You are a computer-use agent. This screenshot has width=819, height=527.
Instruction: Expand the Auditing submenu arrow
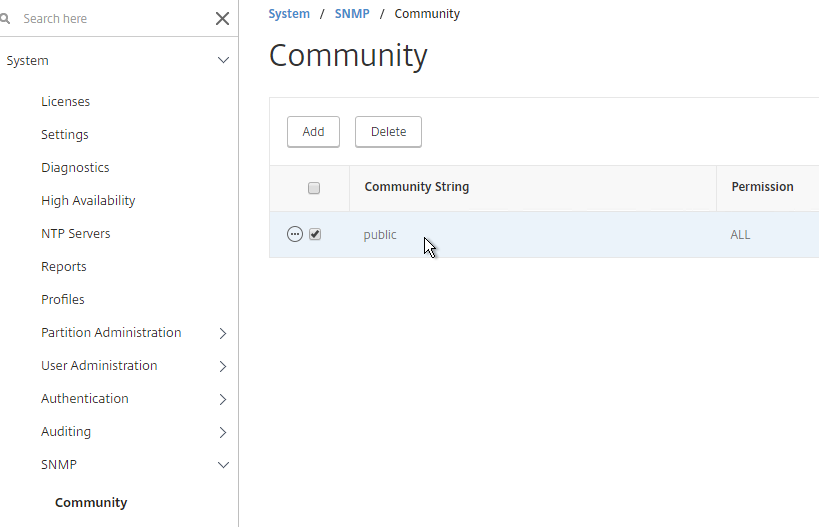click(x=223, y=432)
